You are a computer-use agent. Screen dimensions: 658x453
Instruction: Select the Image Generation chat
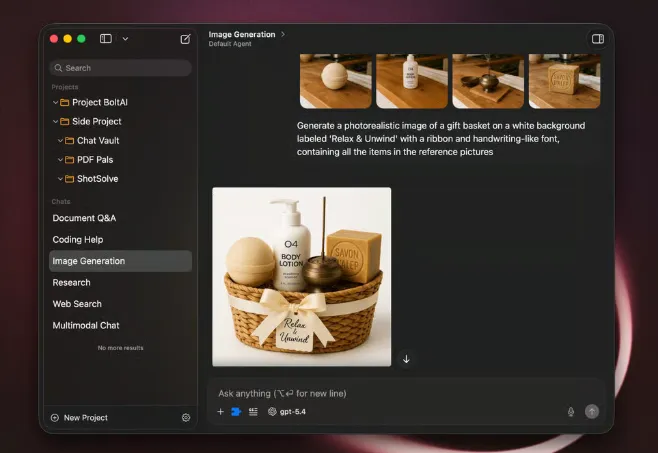point(121,261)
